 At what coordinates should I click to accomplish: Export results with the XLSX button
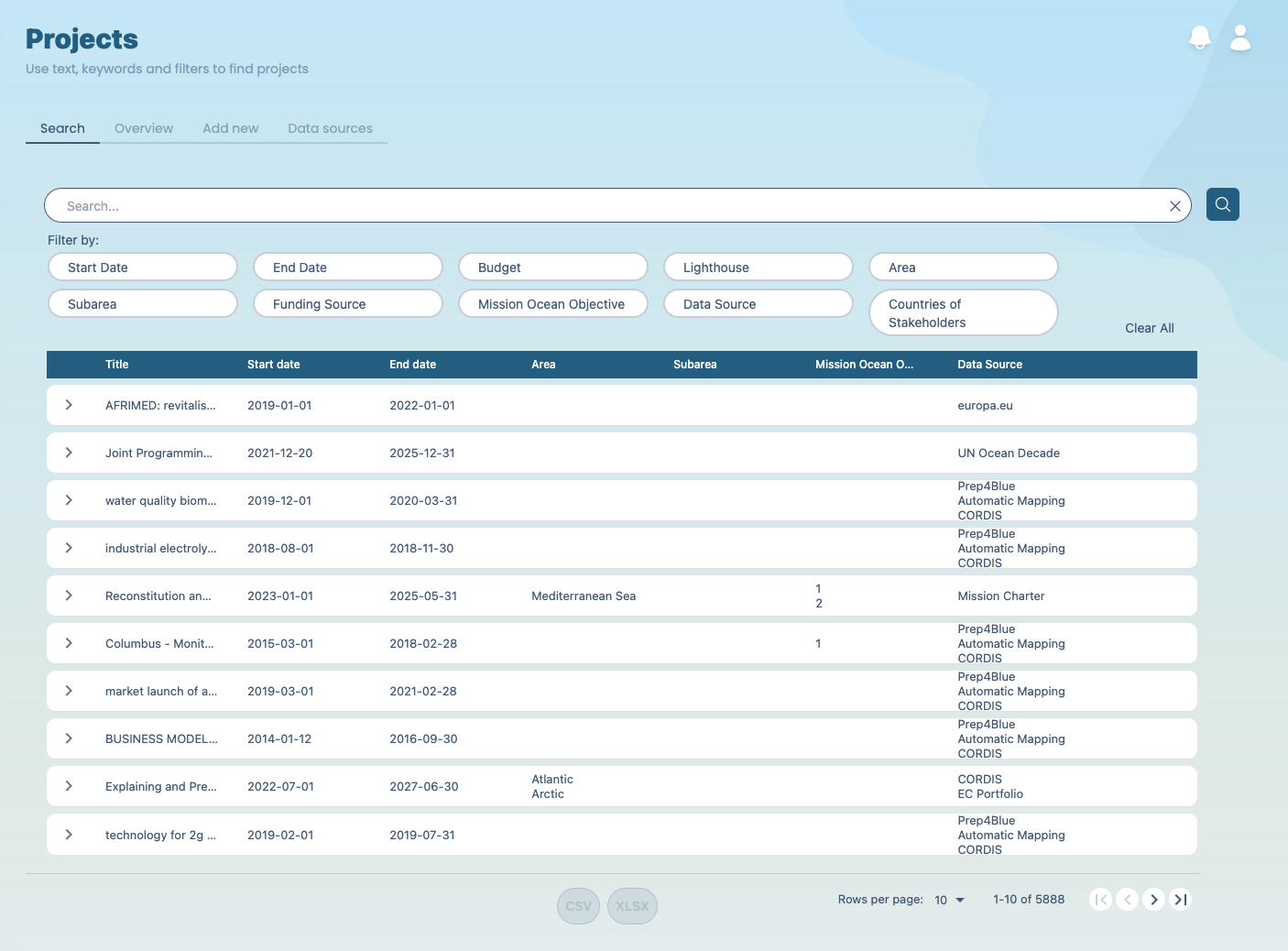click(x=632, y=906)
